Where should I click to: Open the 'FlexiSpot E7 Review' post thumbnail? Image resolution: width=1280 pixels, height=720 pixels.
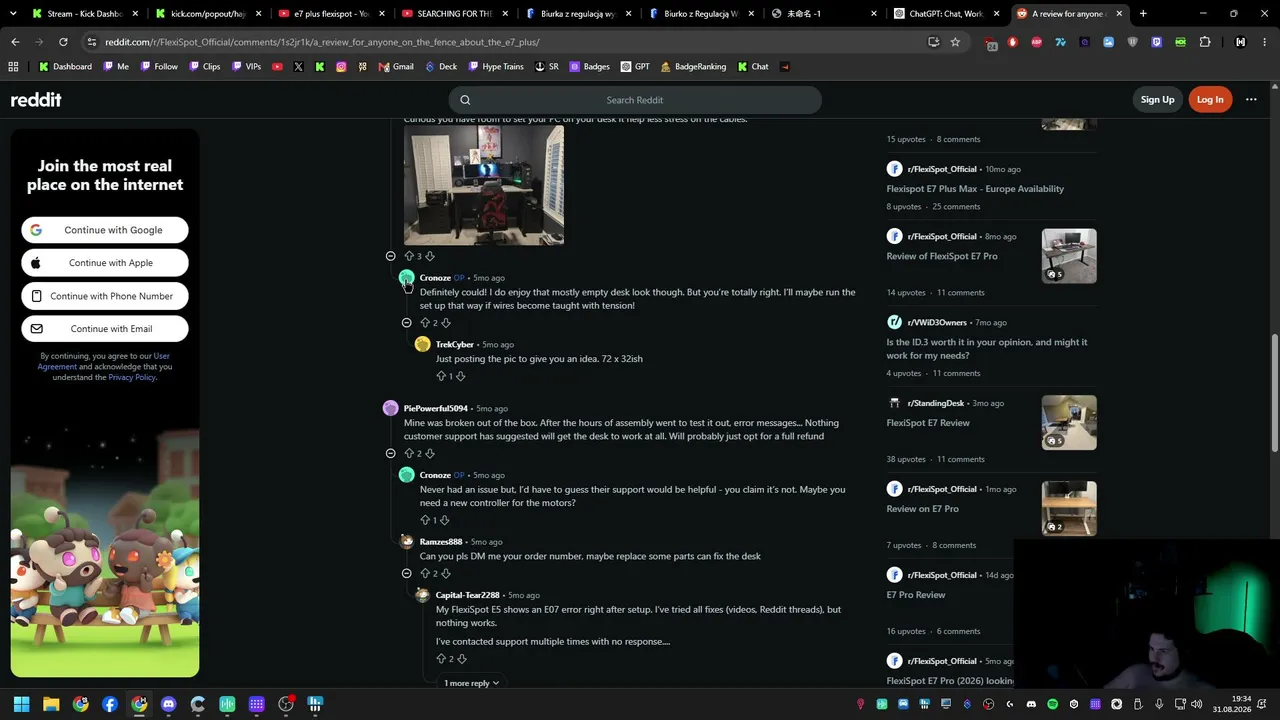[1069, 422]
